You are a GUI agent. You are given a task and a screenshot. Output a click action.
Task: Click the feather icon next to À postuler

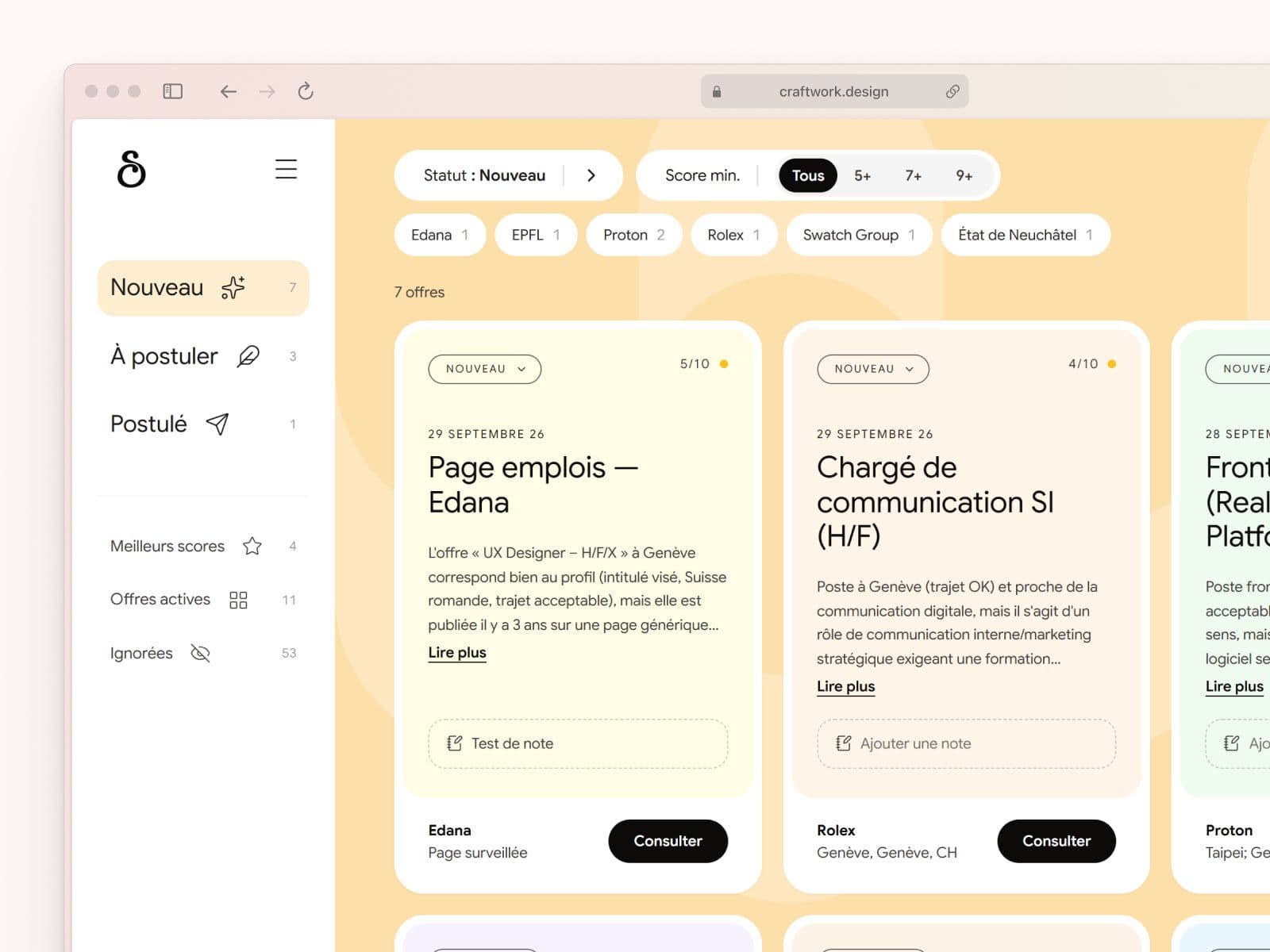pos(248,356)
